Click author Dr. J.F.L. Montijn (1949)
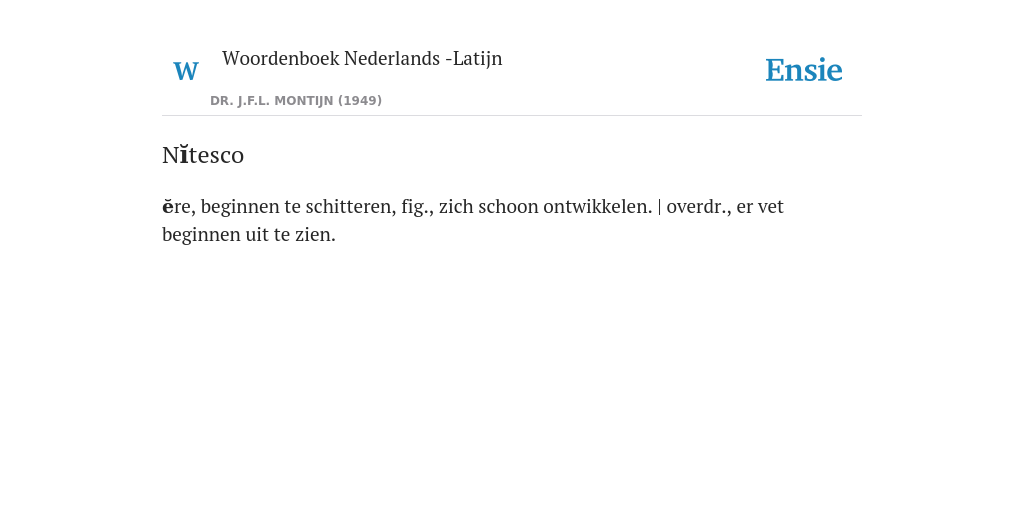 (296, 101)
